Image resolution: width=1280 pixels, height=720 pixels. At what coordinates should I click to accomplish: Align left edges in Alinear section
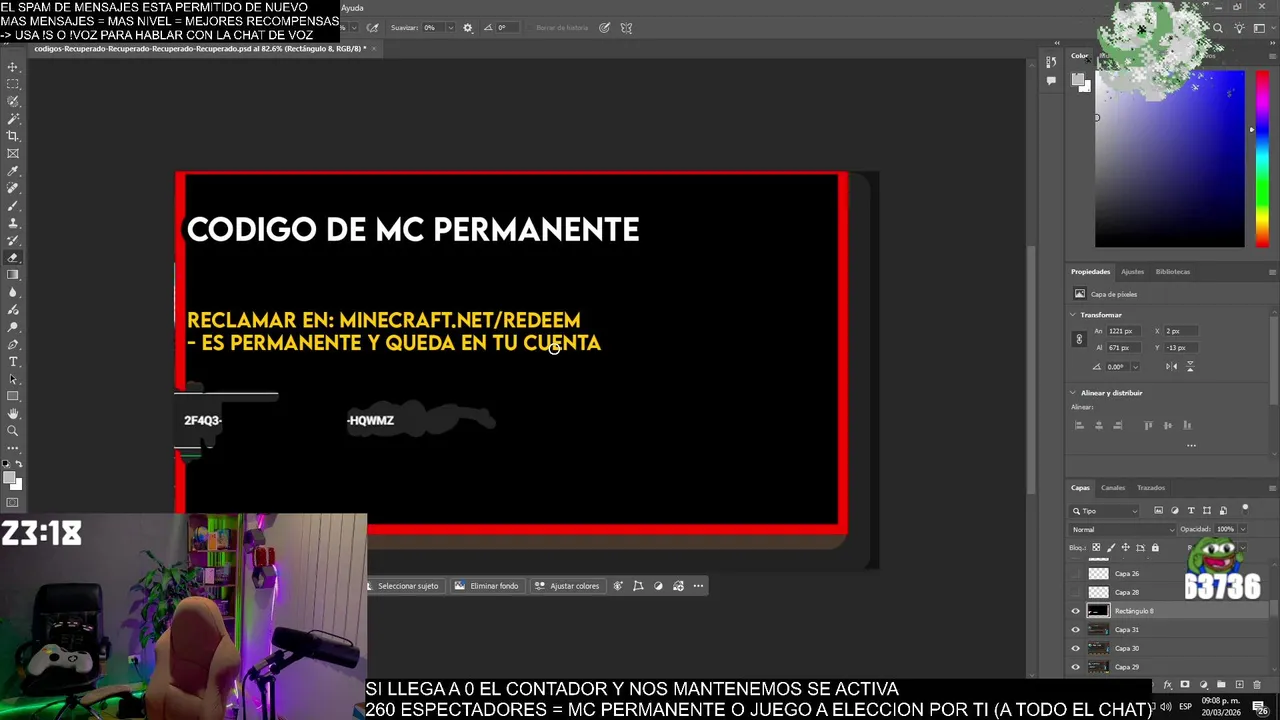(x=1079, y=425)
